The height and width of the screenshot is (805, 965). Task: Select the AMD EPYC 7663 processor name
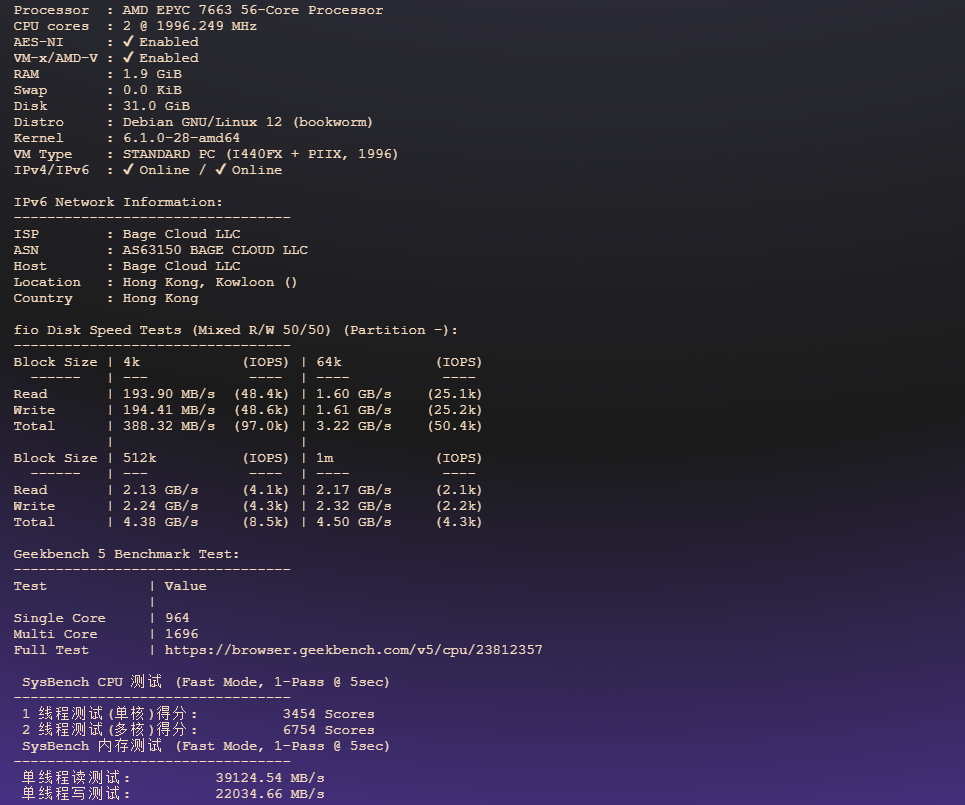[252, 10]
